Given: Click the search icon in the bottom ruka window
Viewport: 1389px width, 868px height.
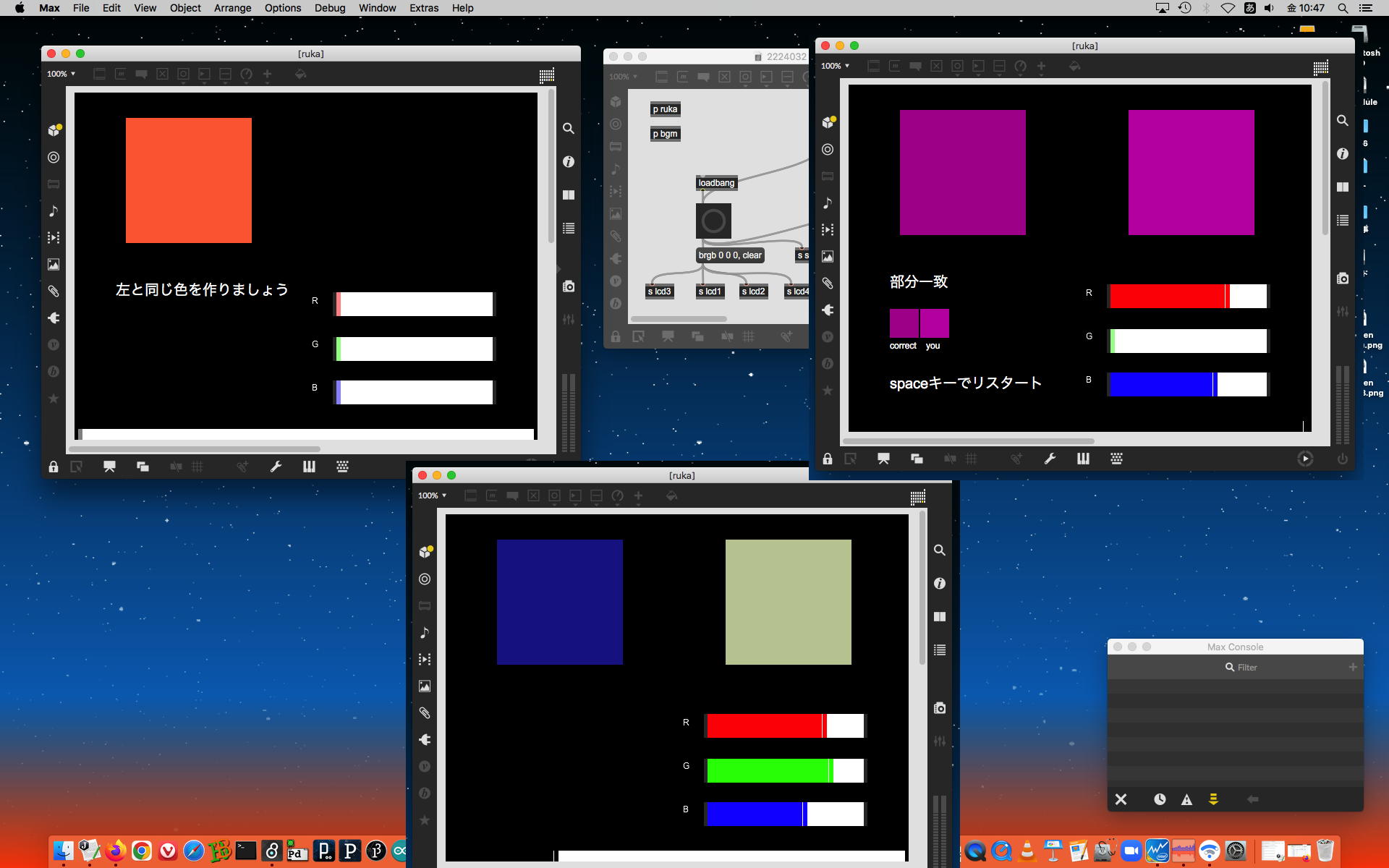Looking at the screenshot, I should click(939, 550).
